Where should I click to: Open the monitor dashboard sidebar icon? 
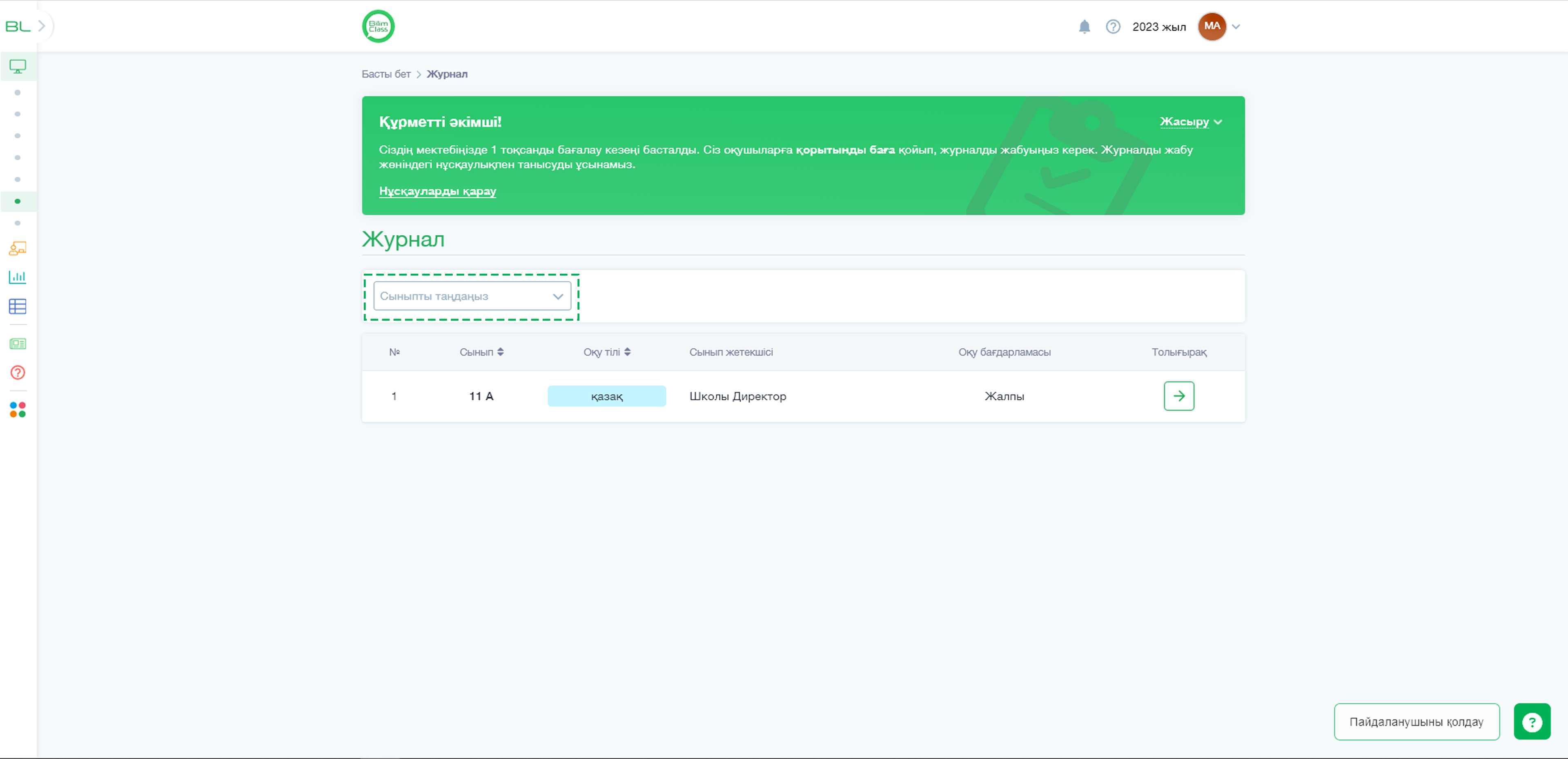click(x=18, y=67)
